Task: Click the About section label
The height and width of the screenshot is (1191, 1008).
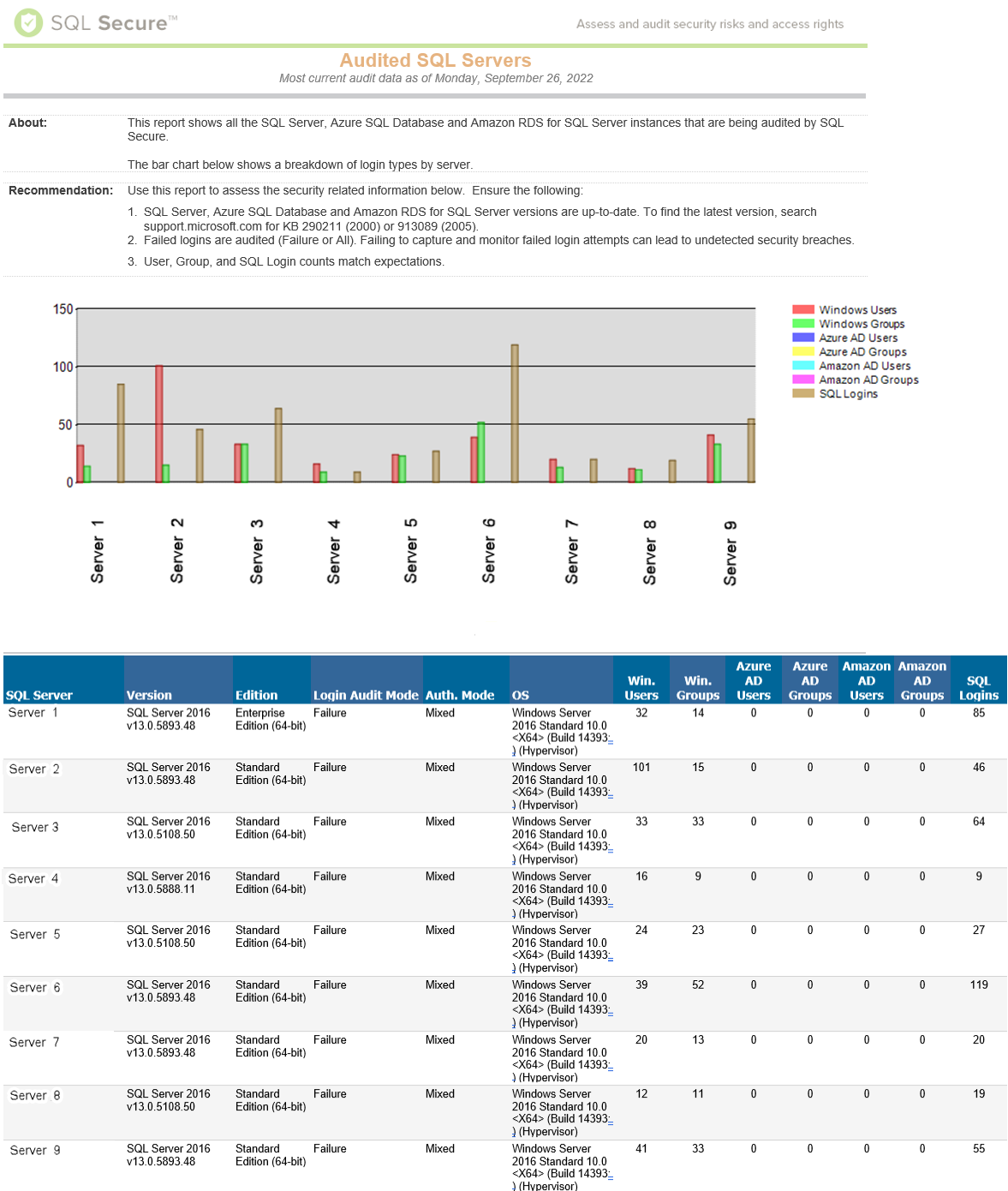Action: [27, 123]
